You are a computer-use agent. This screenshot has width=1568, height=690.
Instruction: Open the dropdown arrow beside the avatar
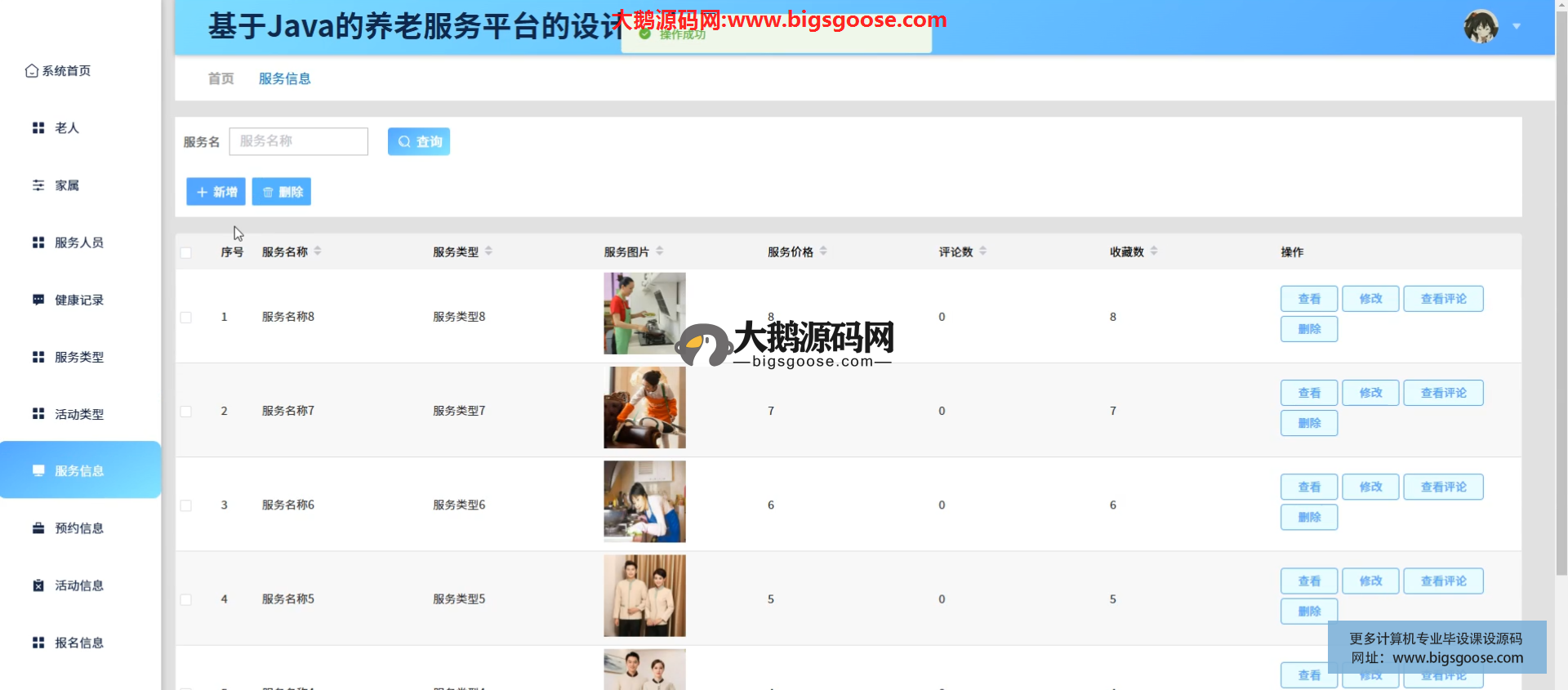[x=1517, y=27]
